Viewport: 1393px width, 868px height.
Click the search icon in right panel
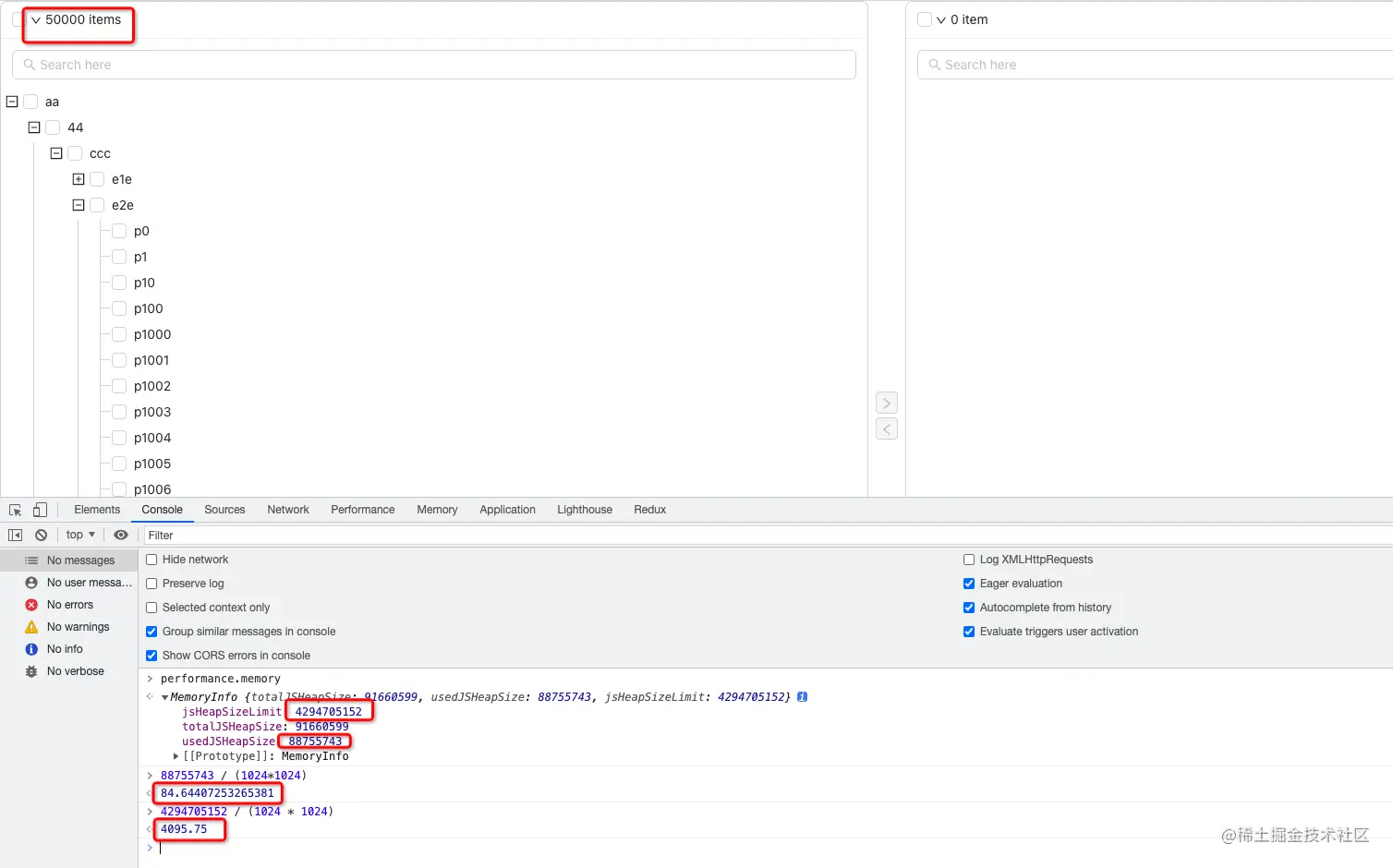(x=935, y=65)
